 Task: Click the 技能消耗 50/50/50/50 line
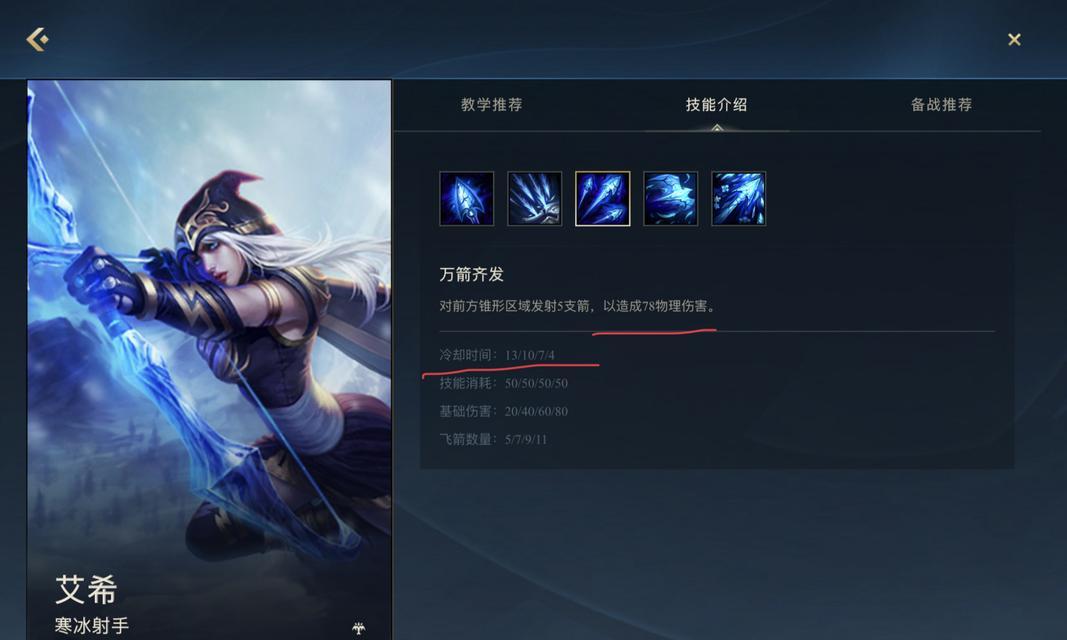click(504, 384)
